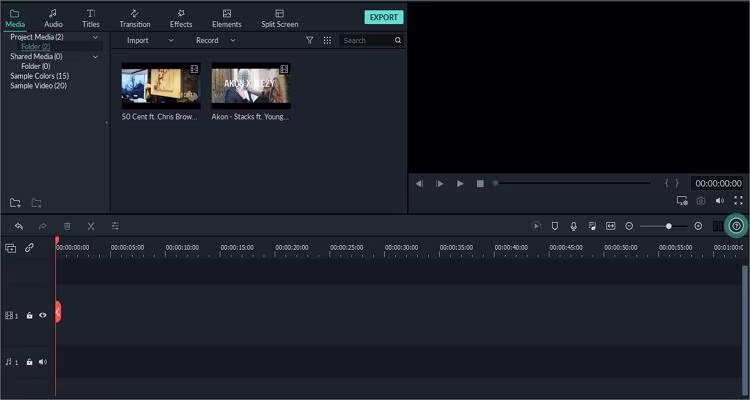Switch to the Audio tab
This screenshot has height=400, width=750.
point(53,19)
